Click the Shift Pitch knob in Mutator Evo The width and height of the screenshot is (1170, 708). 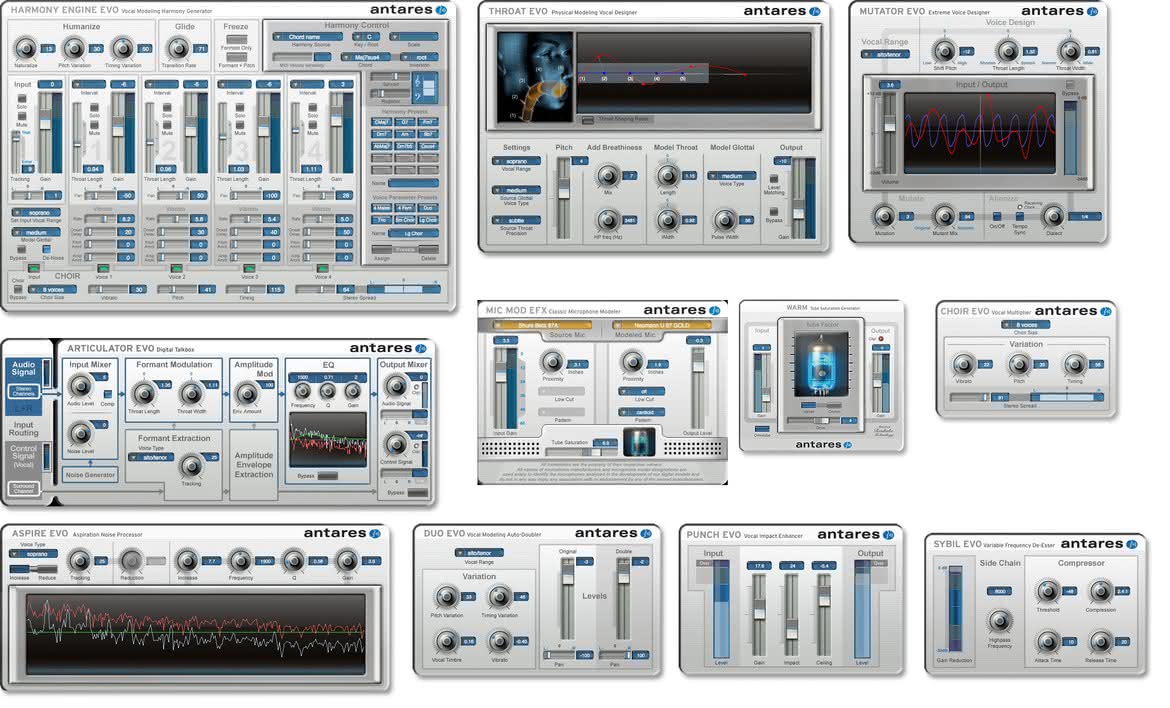944,51
